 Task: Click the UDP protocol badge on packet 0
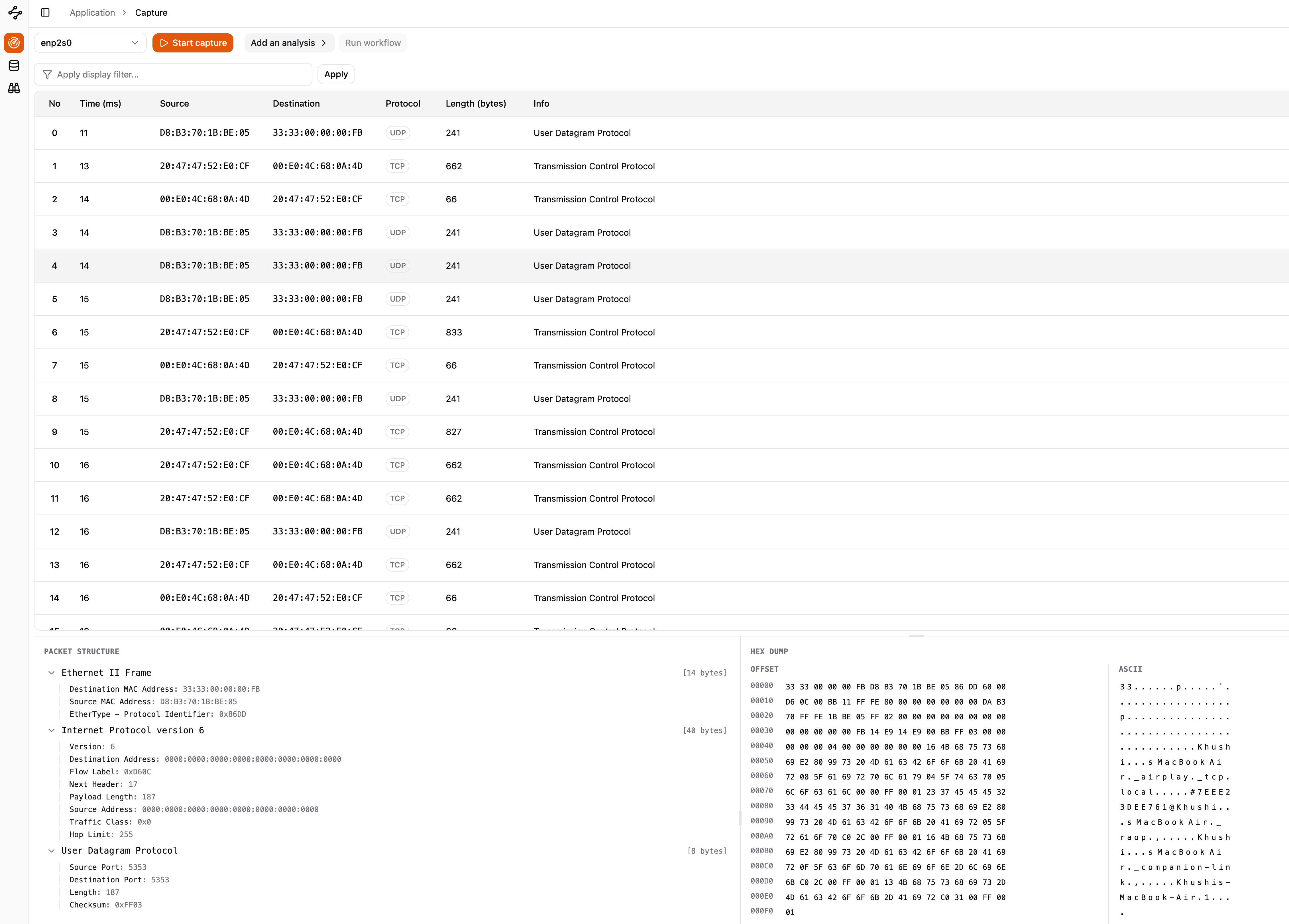[398, 133]
